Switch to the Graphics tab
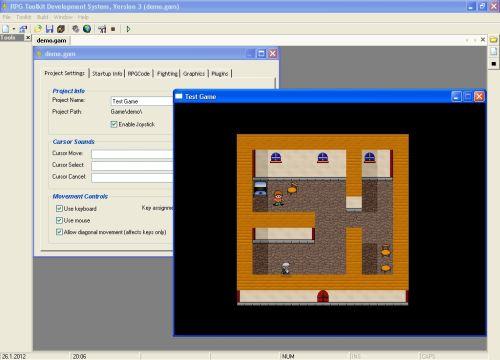The image size is (500, 360). coord(194,73)
